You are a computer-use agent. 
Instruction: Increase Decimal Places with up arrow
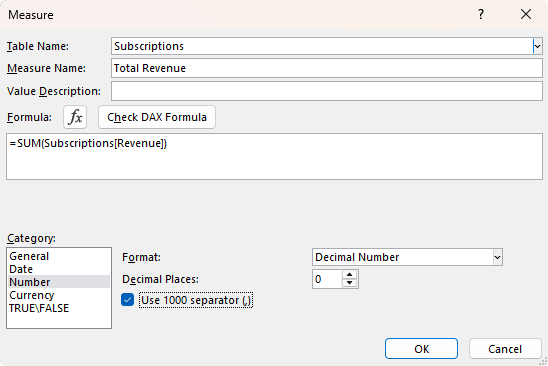coord(349,275)
